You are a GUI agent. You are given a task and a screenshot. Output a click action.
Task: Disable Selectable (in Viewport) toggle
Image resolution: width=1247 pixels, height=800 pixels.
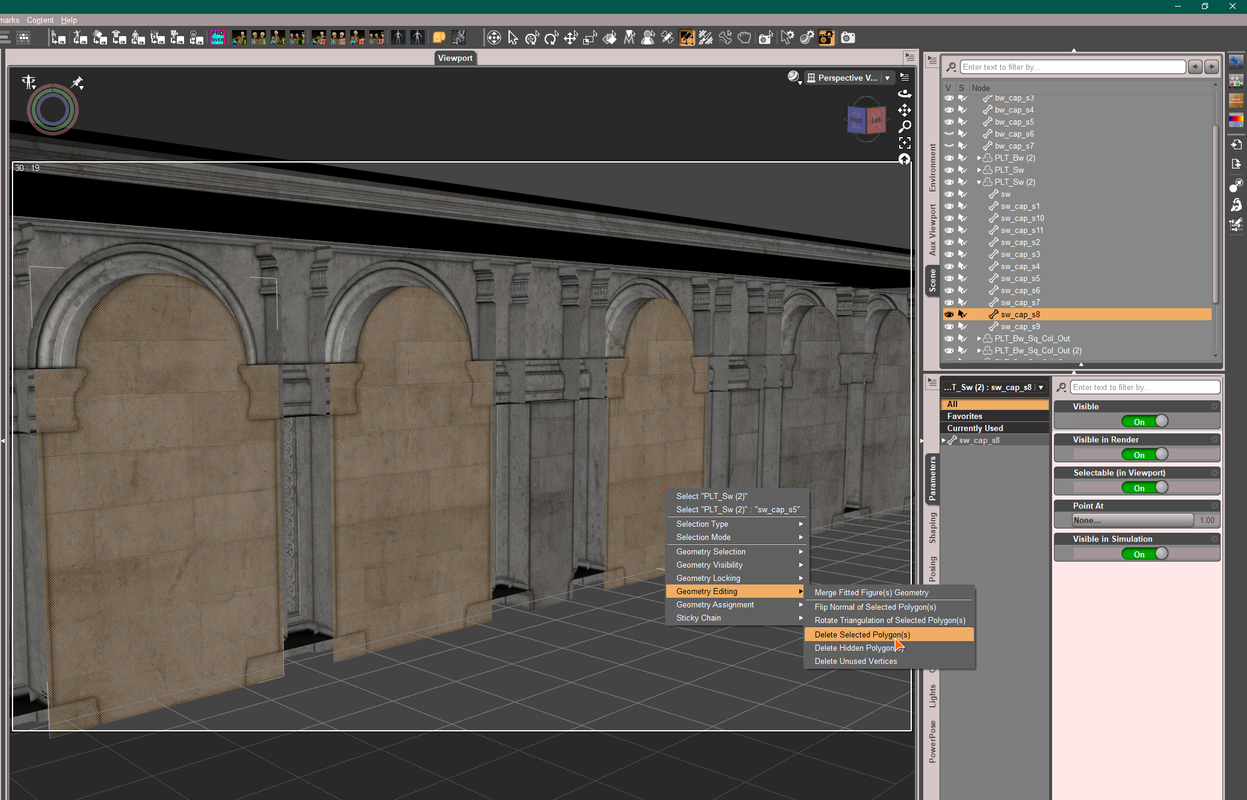(1144, 488)
